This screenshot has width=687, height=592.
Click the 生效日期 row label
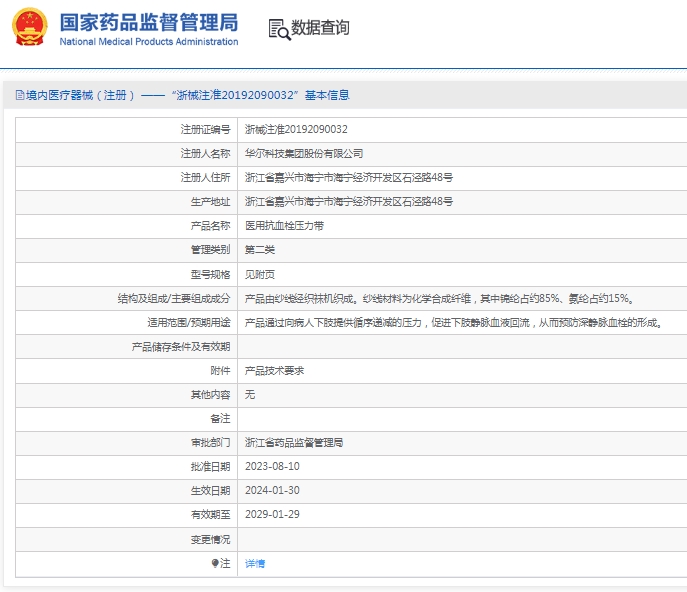[210, 491]
